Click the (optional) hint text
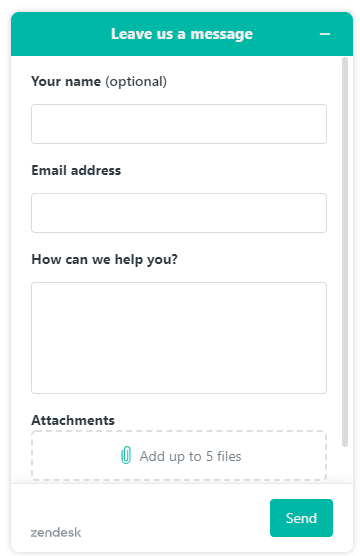 coord(136,82)
